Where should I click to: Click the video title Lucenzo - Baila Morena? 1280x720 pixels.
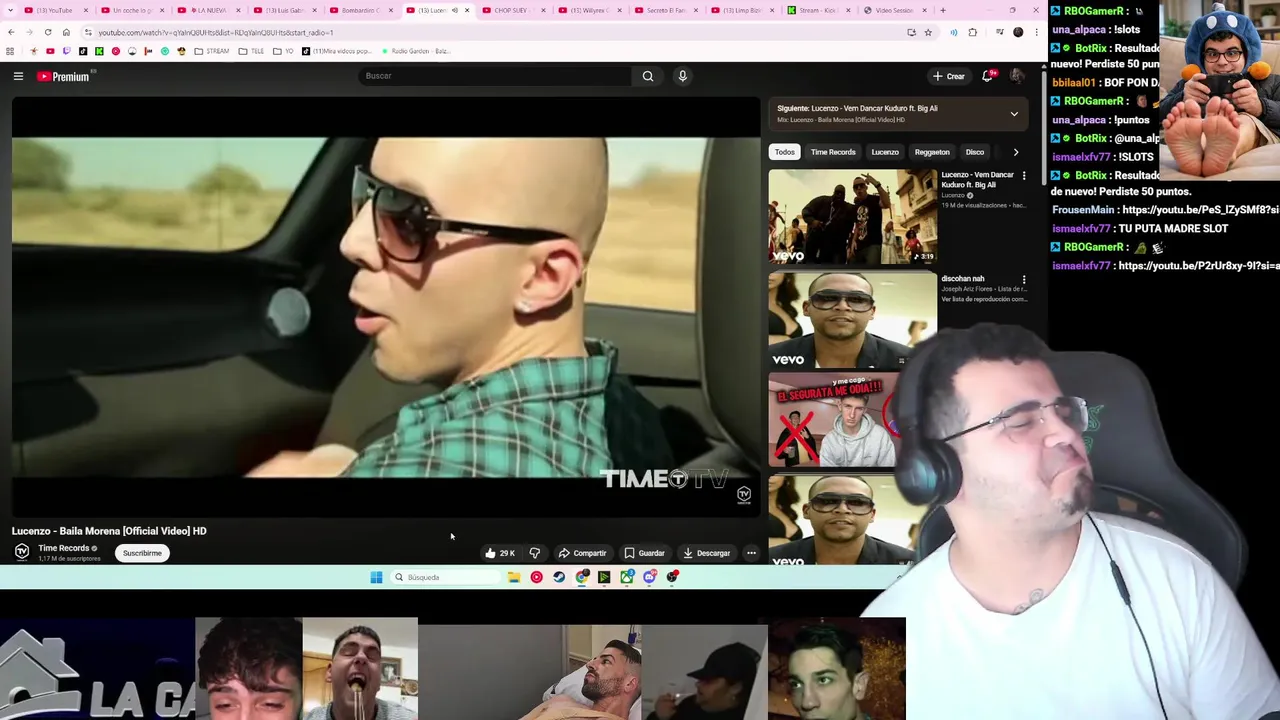point(109,531)
